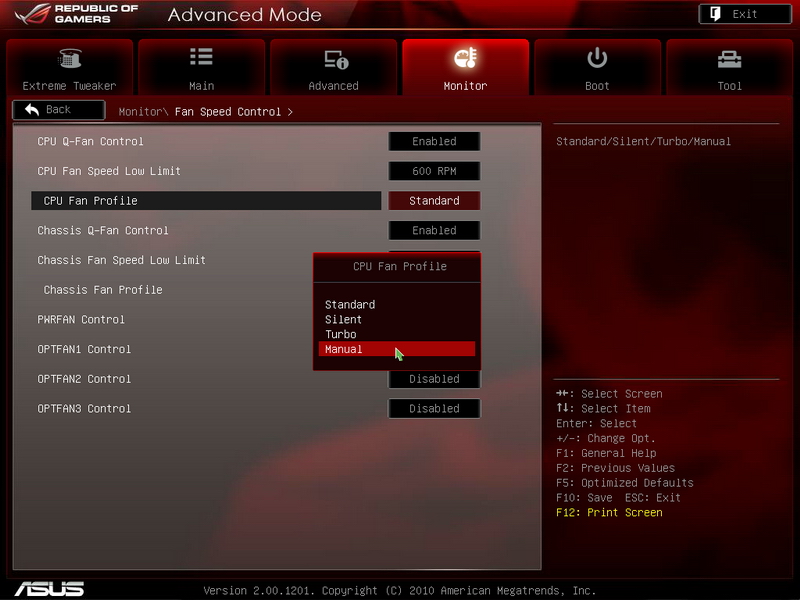Viewport: 800px width, 600px height.
Task: Open OPTFAN2 Control Disabled dropdown
Action: click(x=434, y=379)
